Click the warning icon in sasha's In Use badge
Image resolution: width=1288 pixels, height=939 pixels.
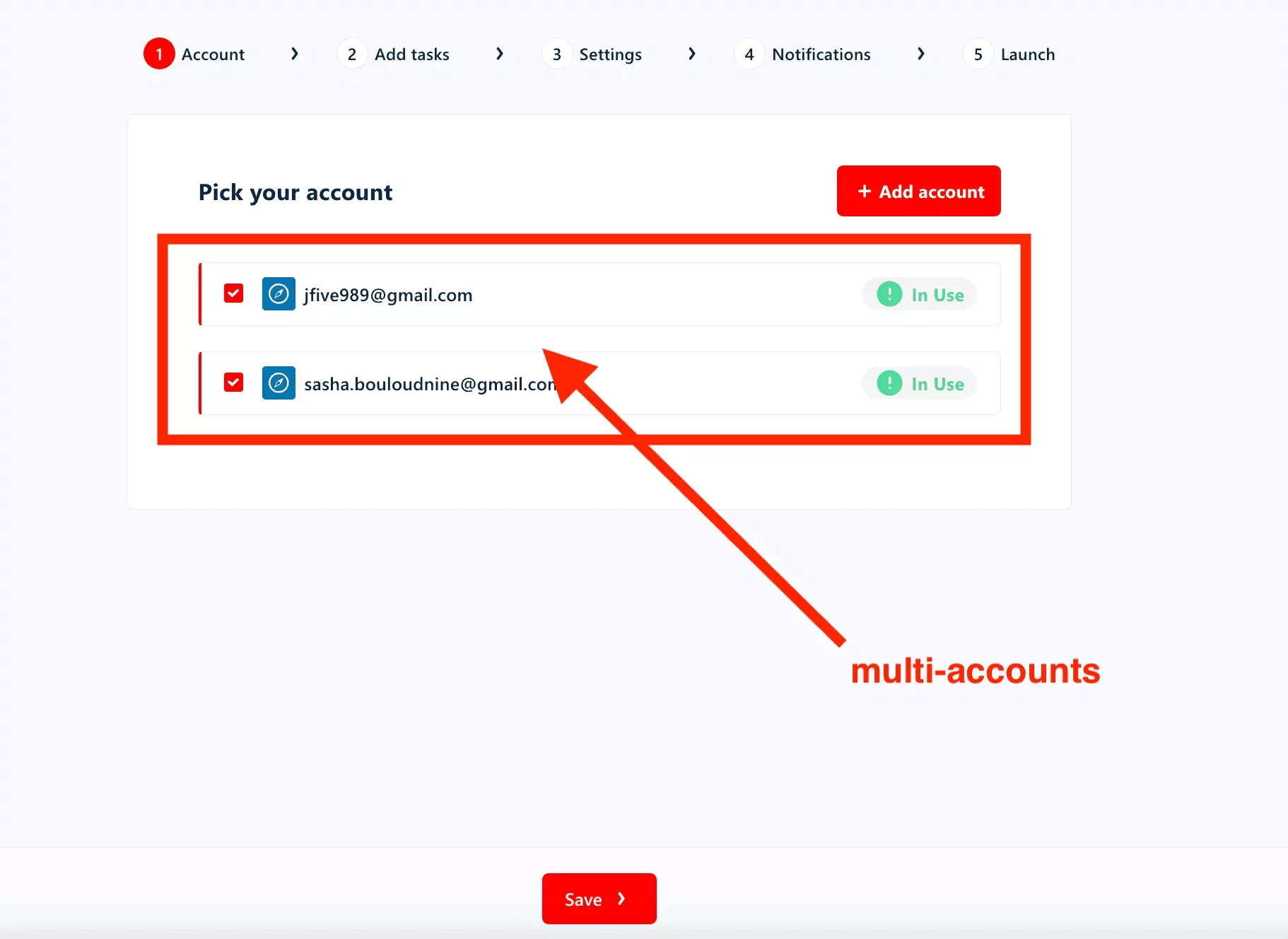[889, 383]
